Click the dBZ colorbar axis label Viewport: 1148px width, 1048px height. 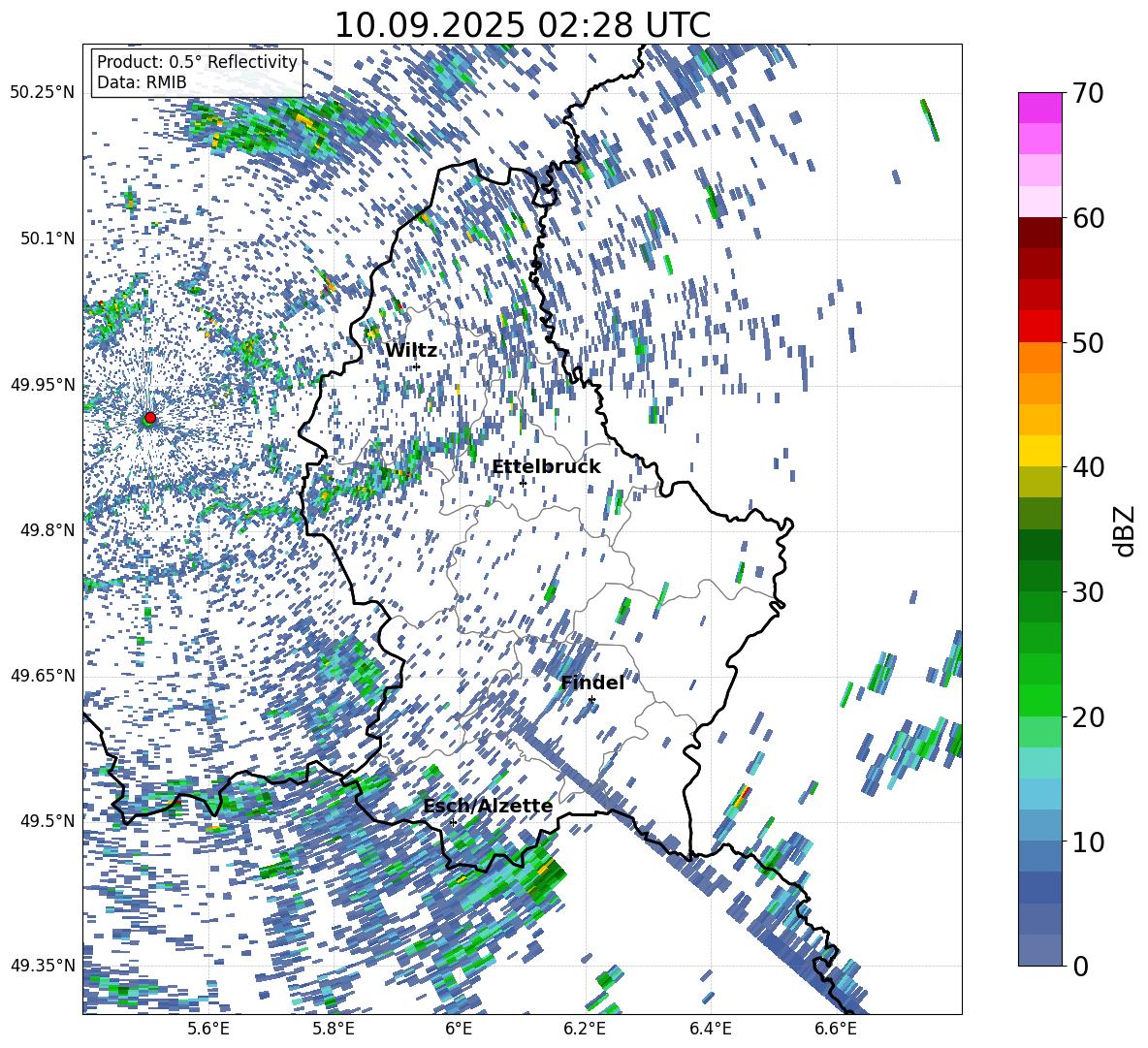coord(1126,530)
